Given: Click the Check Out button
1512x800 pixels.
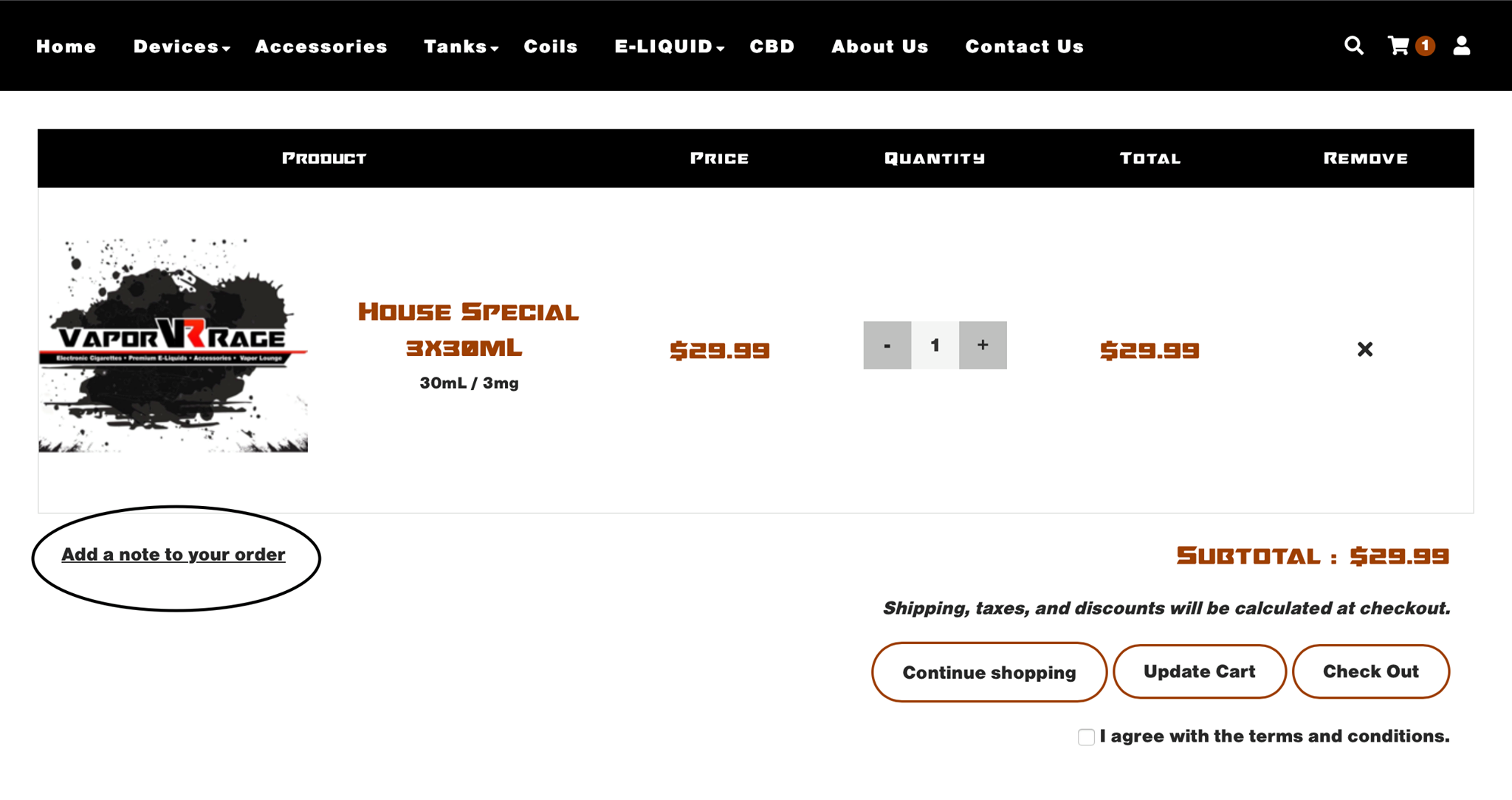Looking at the screenshot, I should click(1370, 671).
